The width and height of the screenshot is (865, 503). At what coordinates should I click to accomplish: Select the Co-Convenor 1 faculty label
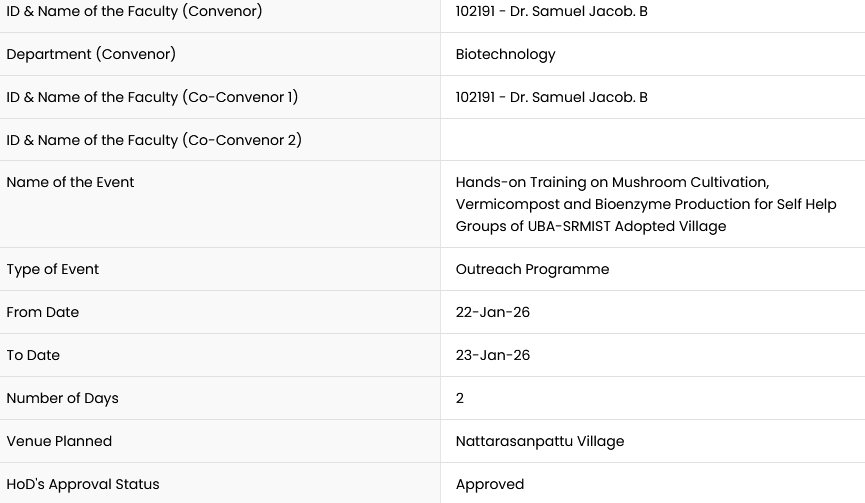point(152,97)
